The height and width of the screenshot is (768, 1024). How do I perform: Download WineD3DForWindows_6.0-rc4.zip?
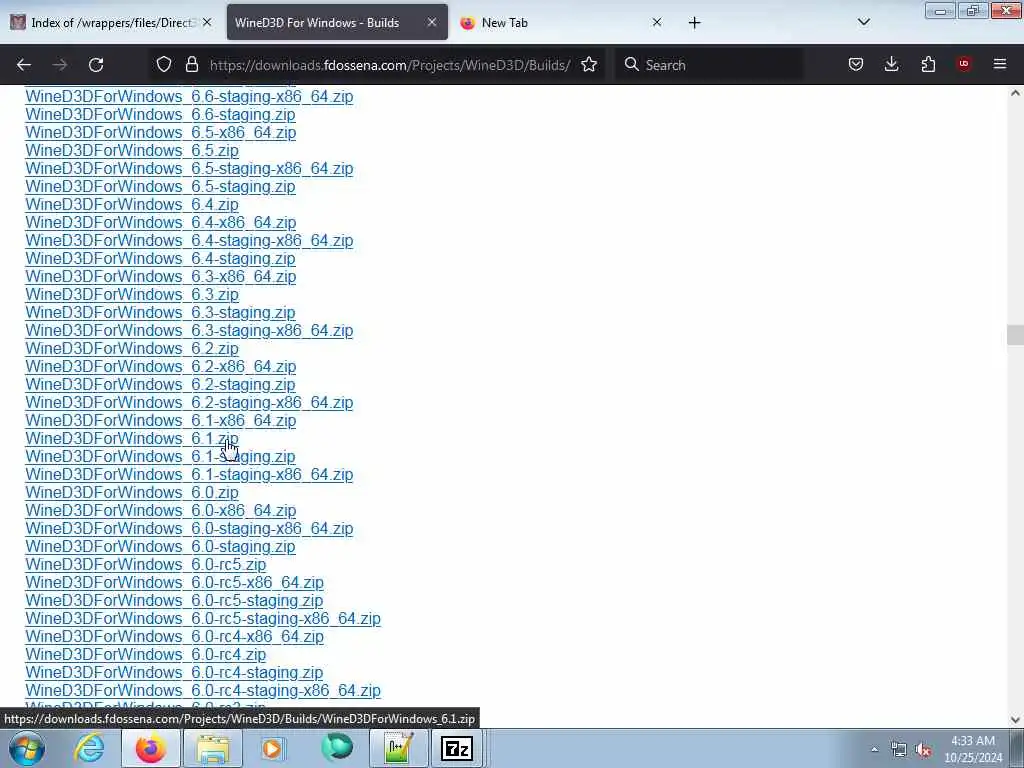point(146,655)
